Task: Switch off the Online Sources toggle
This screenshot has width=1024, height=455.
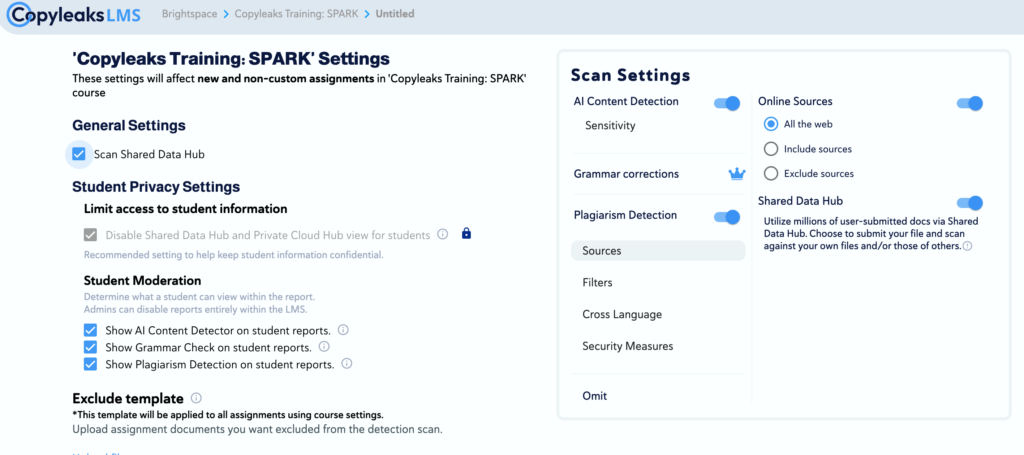Action: (x=970, y=102)
